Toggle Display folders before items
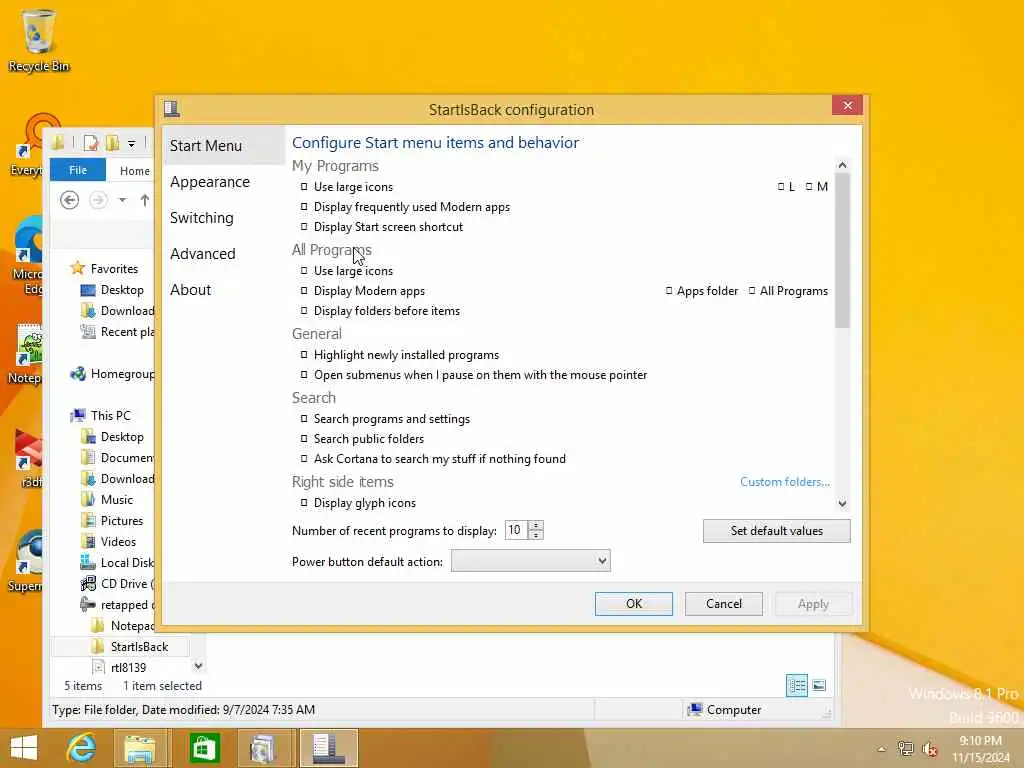1024x768 pixels. (304, 311)
